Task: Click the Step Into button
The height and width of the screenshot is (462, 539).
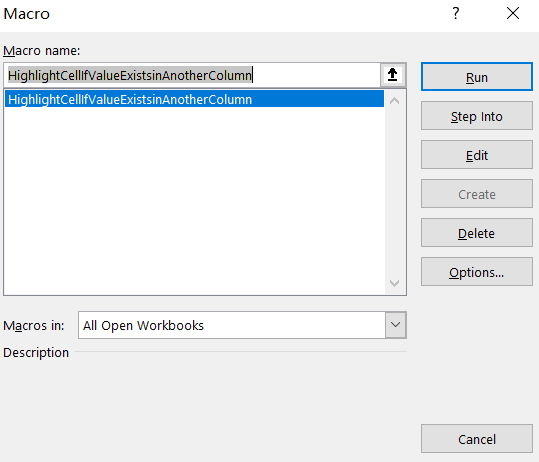Action: tap(477, 116)
